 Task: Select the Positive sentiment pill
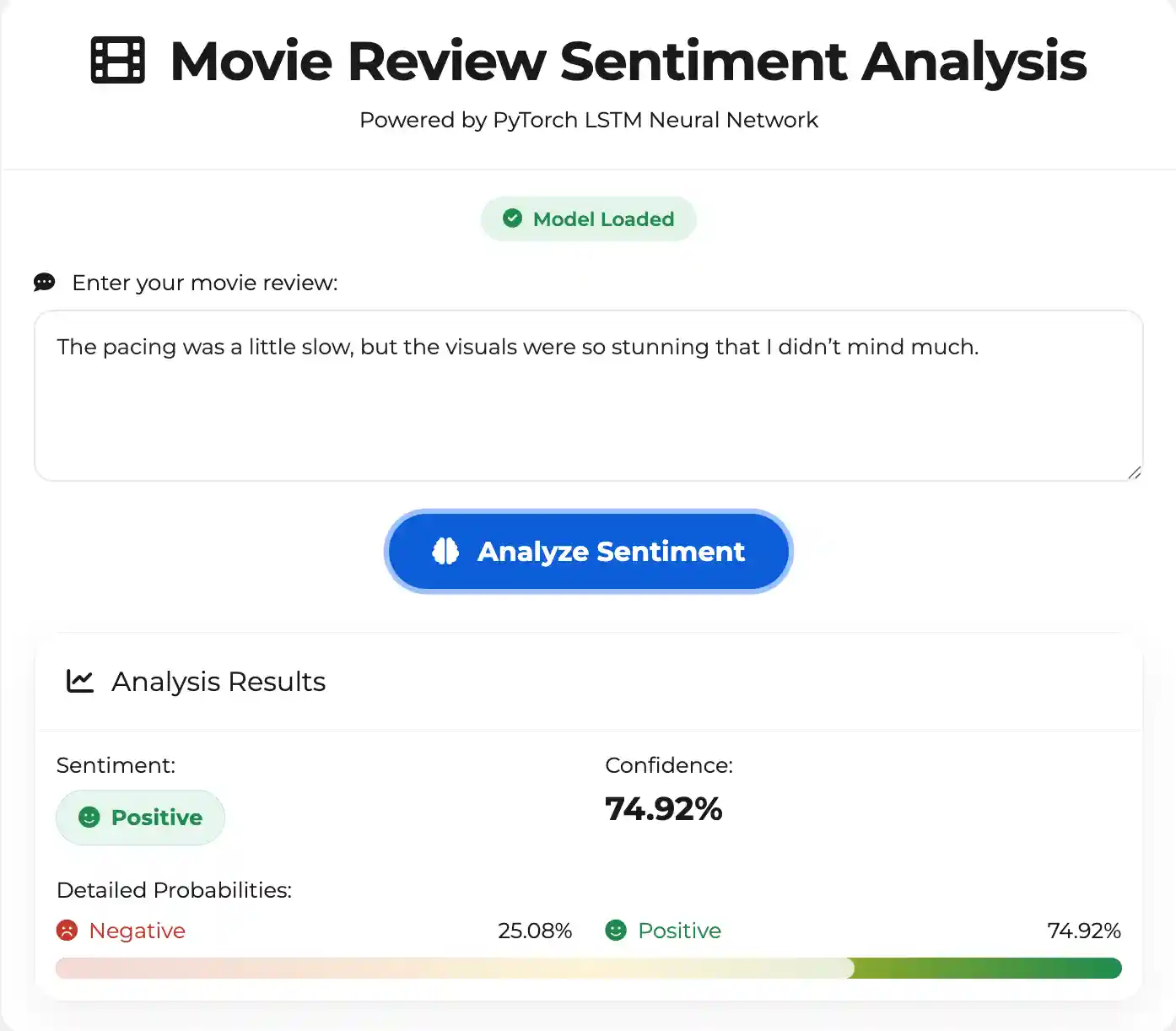[140, 817]
